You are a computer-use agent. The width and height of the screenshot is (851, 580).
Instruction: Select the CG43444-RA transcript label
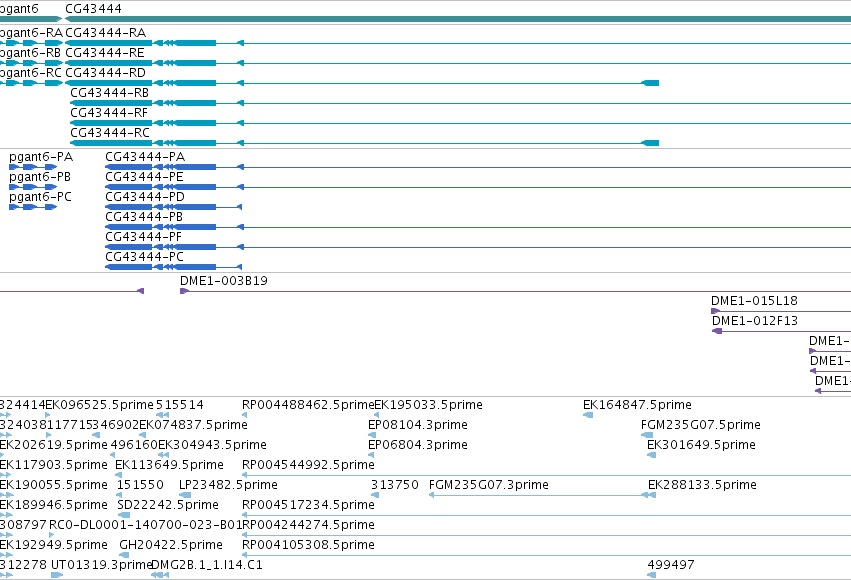point(105,33)
